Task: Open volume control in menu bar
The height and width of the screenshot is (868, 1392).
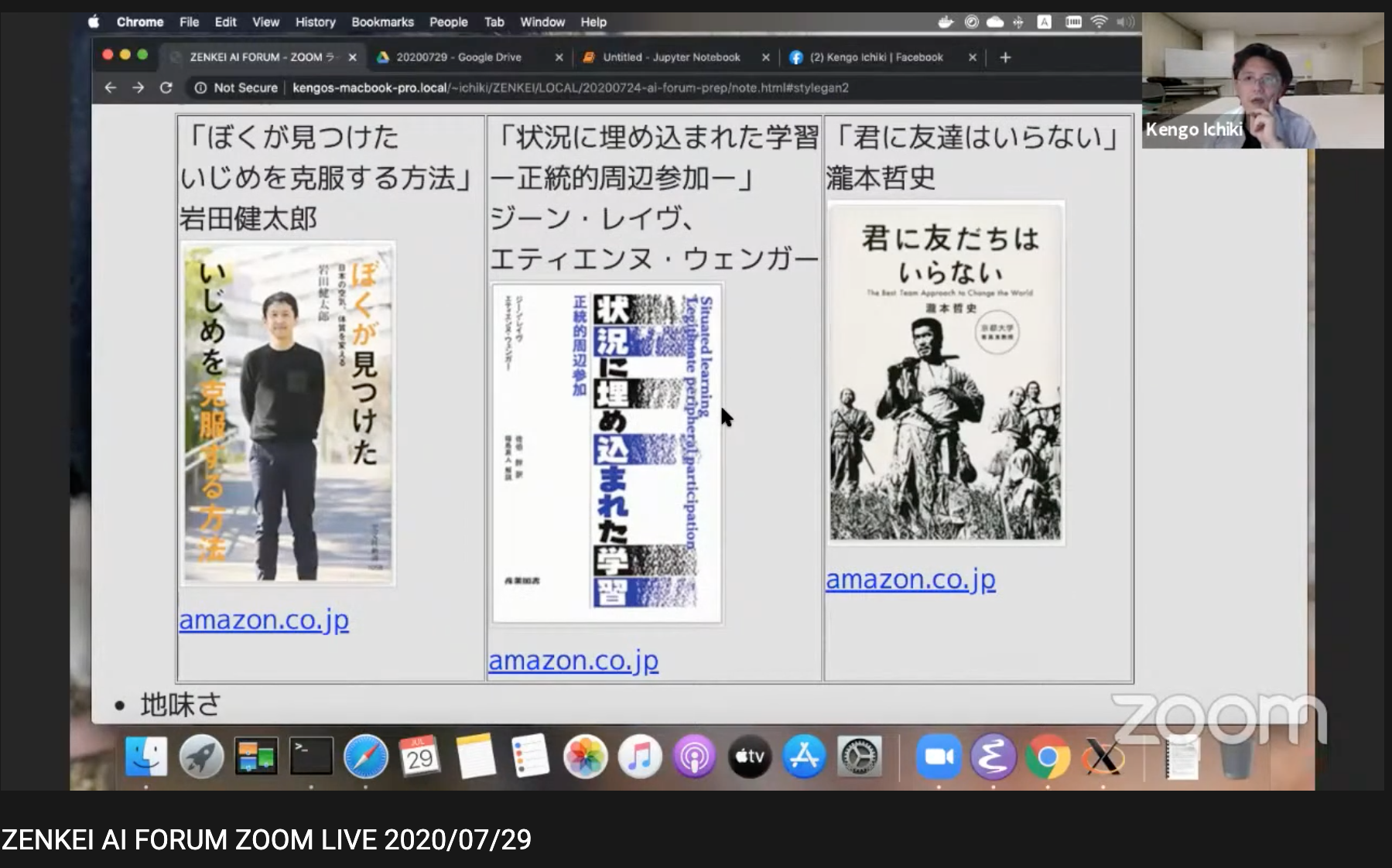Action: point(1125,22)
